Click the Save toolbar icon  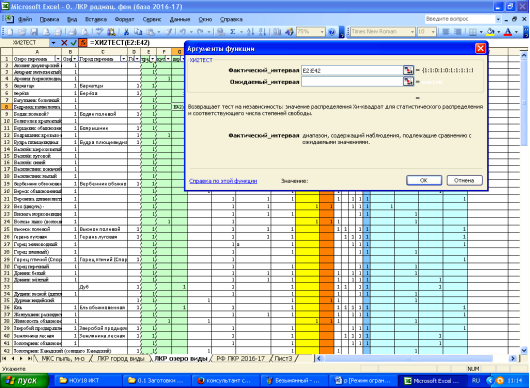(x=34, y=32)
